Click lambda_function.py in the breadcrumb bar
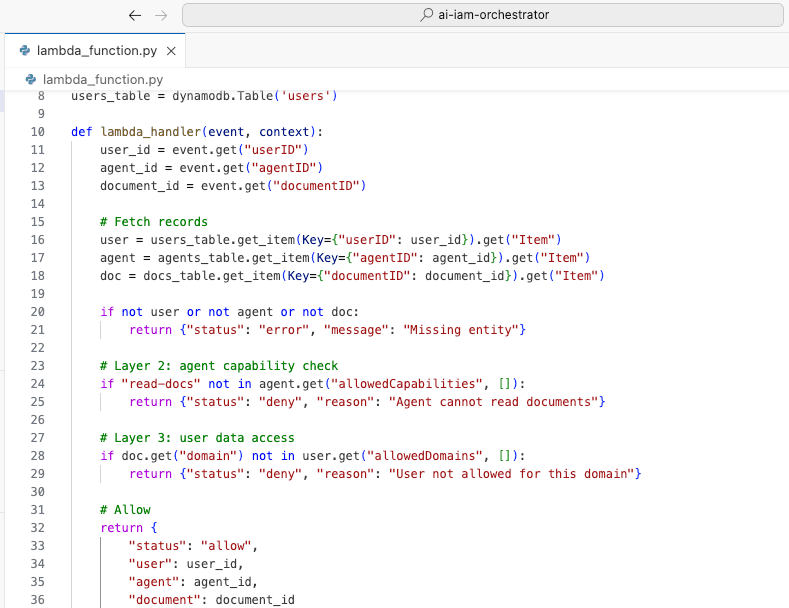 [103, 80]
